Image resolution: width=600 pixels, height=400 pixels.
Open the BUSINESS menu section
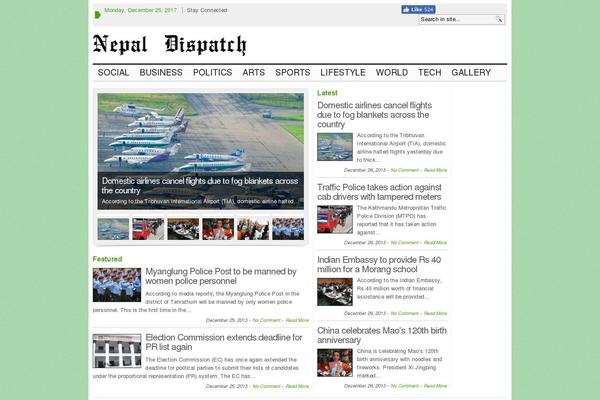coord(161,72)
